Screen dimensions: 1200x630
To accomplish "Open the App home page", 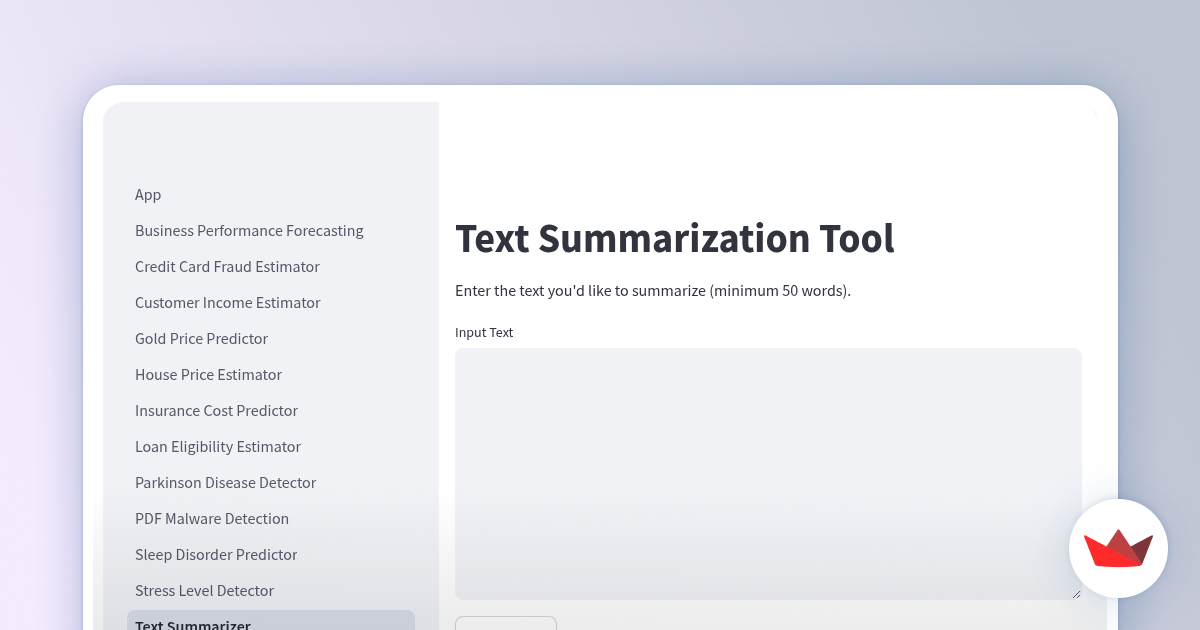I will (x=148, y=194).
